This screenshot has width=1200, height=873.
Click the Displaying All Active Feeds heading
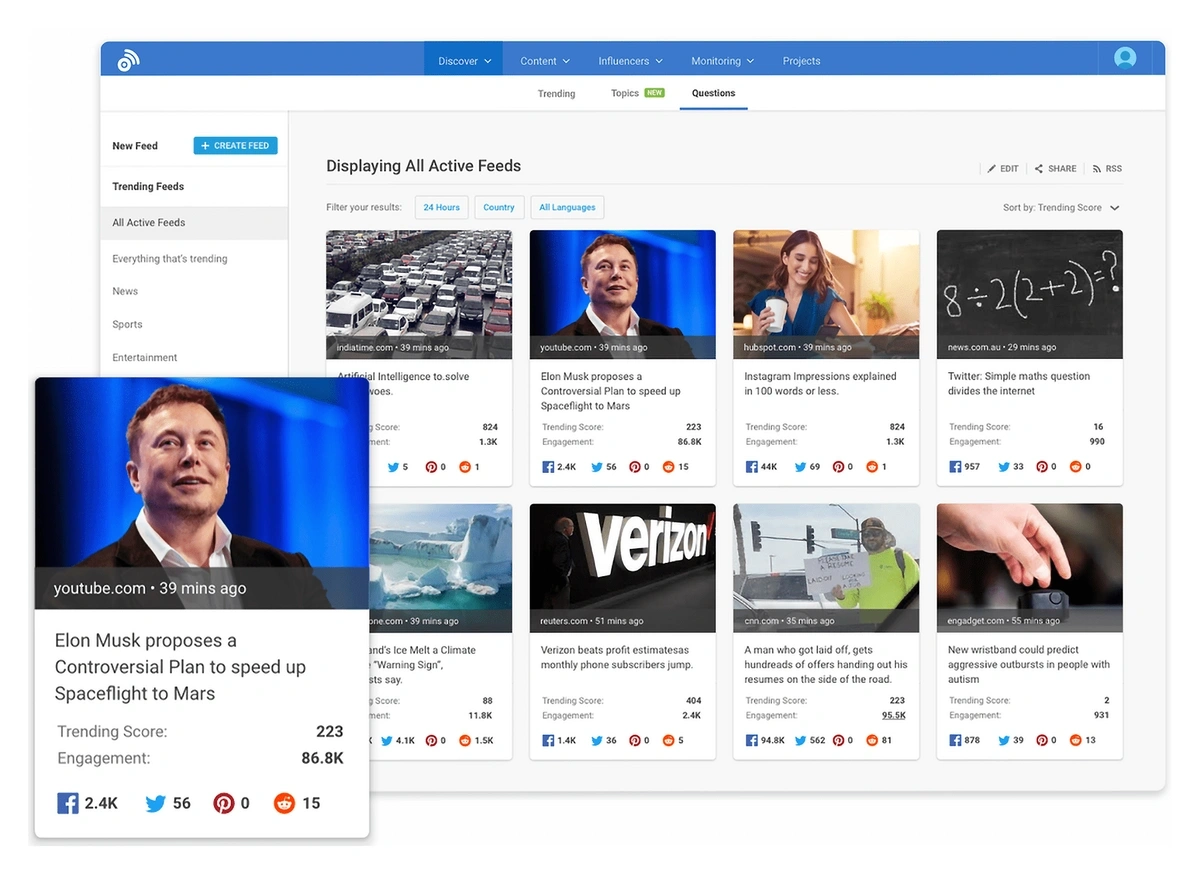click(x=424, y=166)
